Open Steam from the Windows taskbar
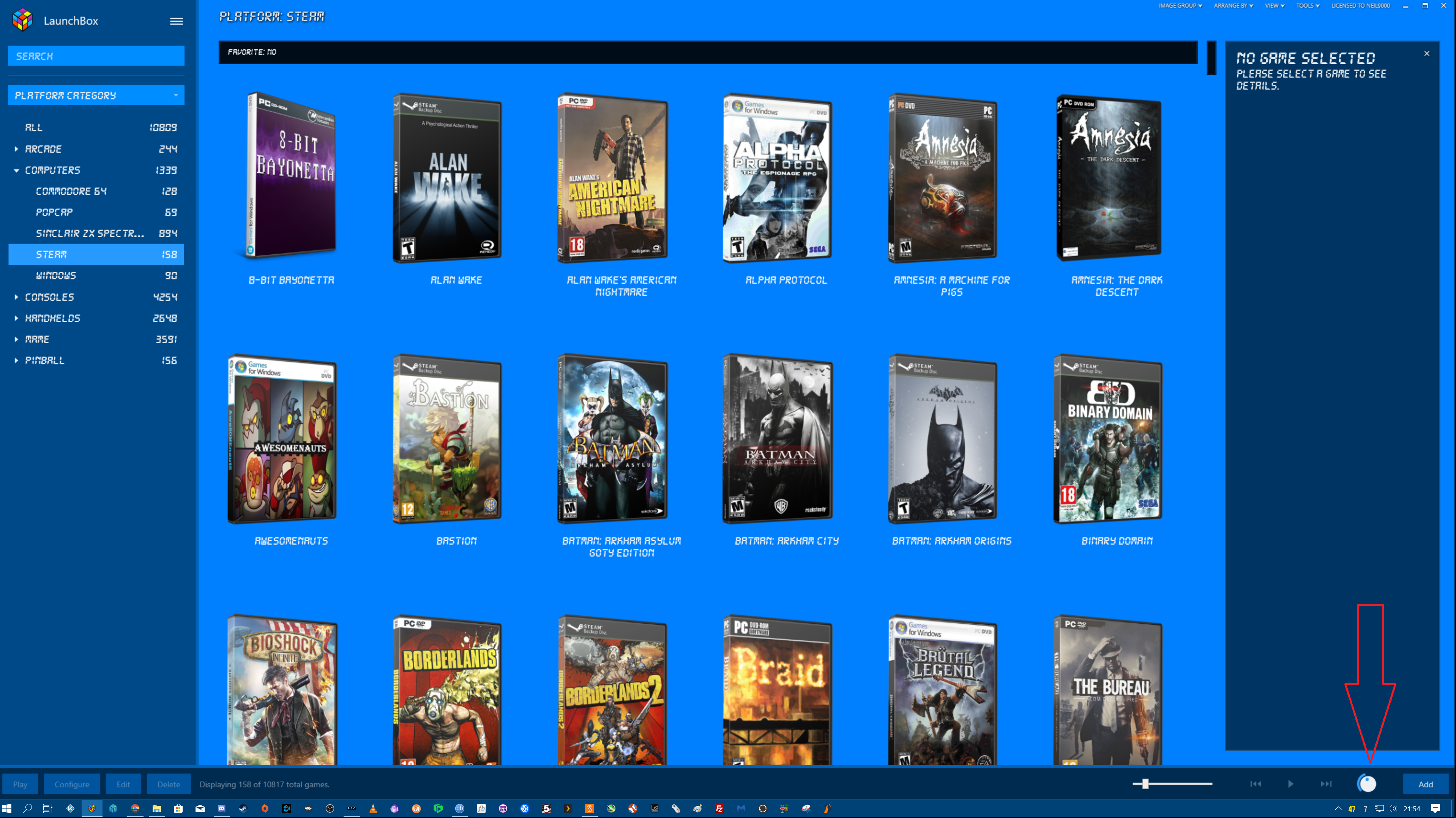This screenshot has height=818, width=1456. [243, 809]
